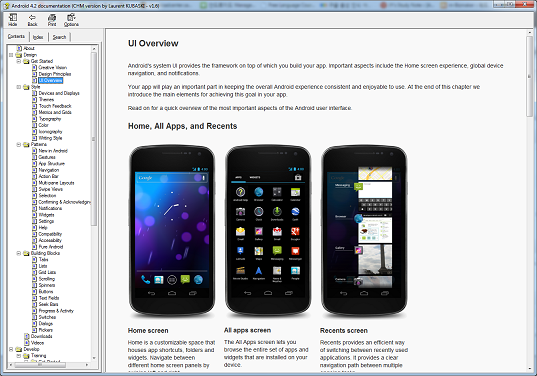Open the New in Android topic
Image resolution: width=537 pixels, height=376 pixels.
(53, 151)
